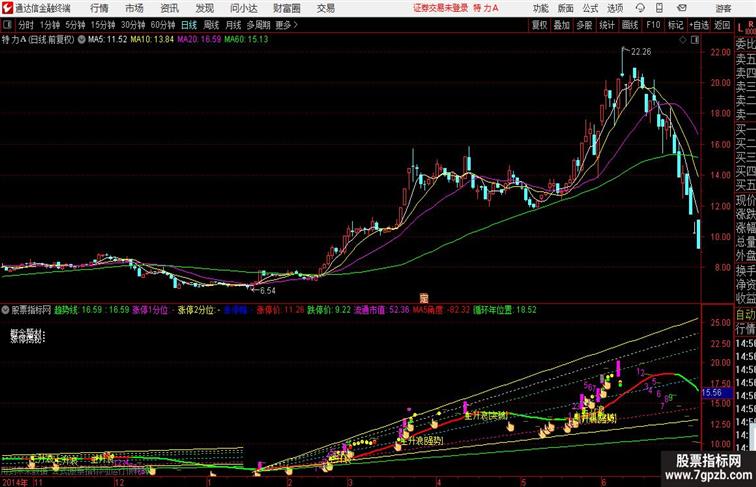756x487 pixels.
Task: Click the 22.26 high price label
Action: pos(641,52)
